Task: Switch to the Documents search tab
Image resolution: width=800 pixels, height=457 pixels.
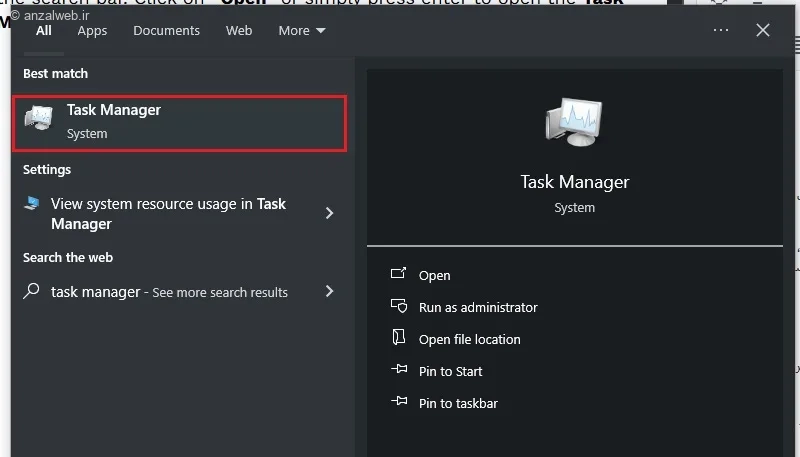Action: tap(166, 31)
